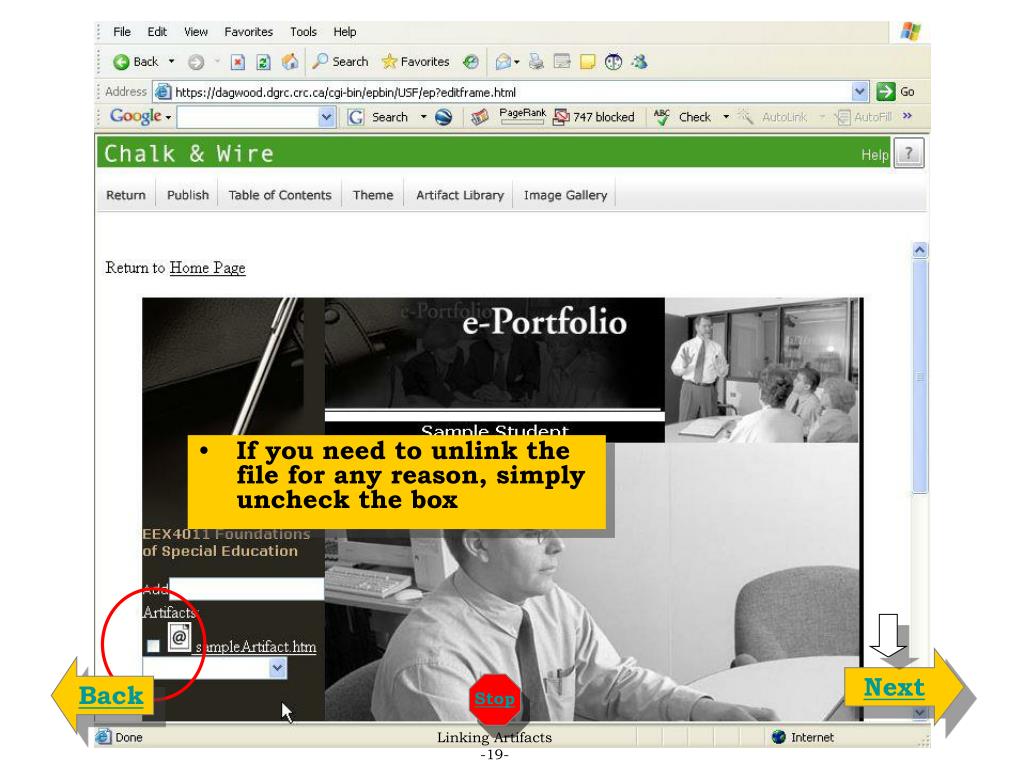Screen dimensions: 1024x768
Task: Click the Edit page toolbar icon
Action: coord(562,62)
